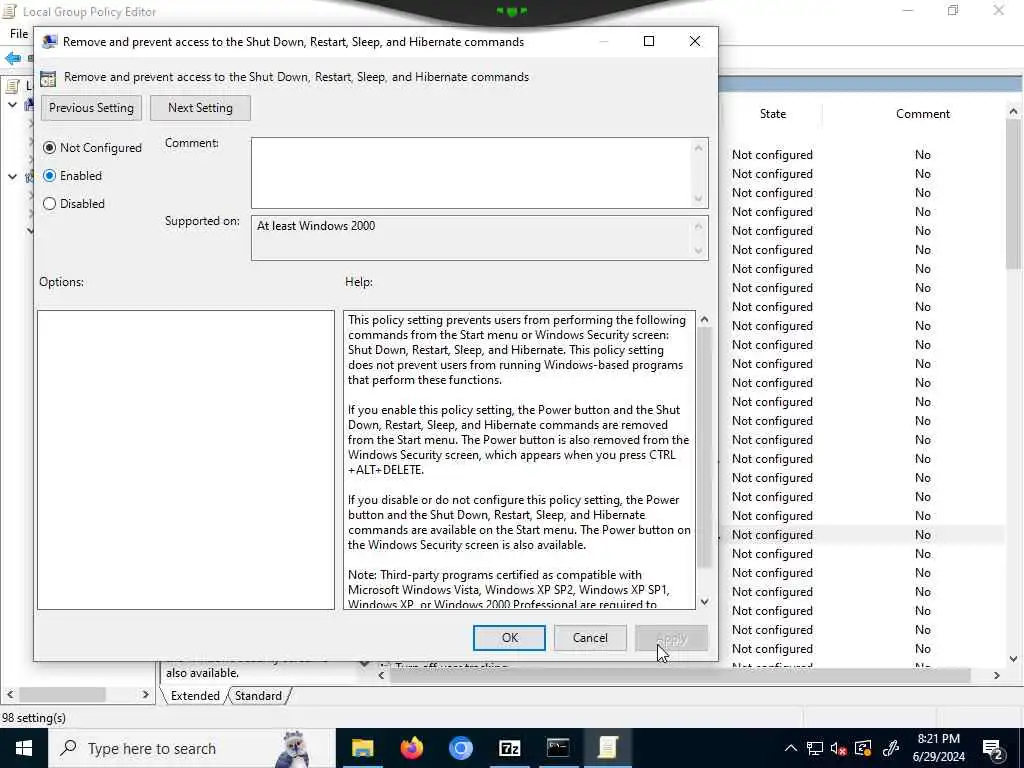Screen dimensions: 1024x768
Task: Click the empty Options pane
Action: coord(186,460)
